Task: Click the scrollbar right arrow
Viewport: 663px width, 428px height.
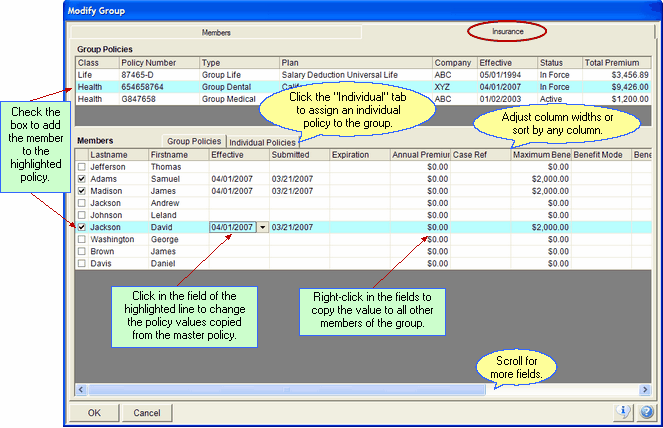Action: pyautogui.click(x=645, y=390)
